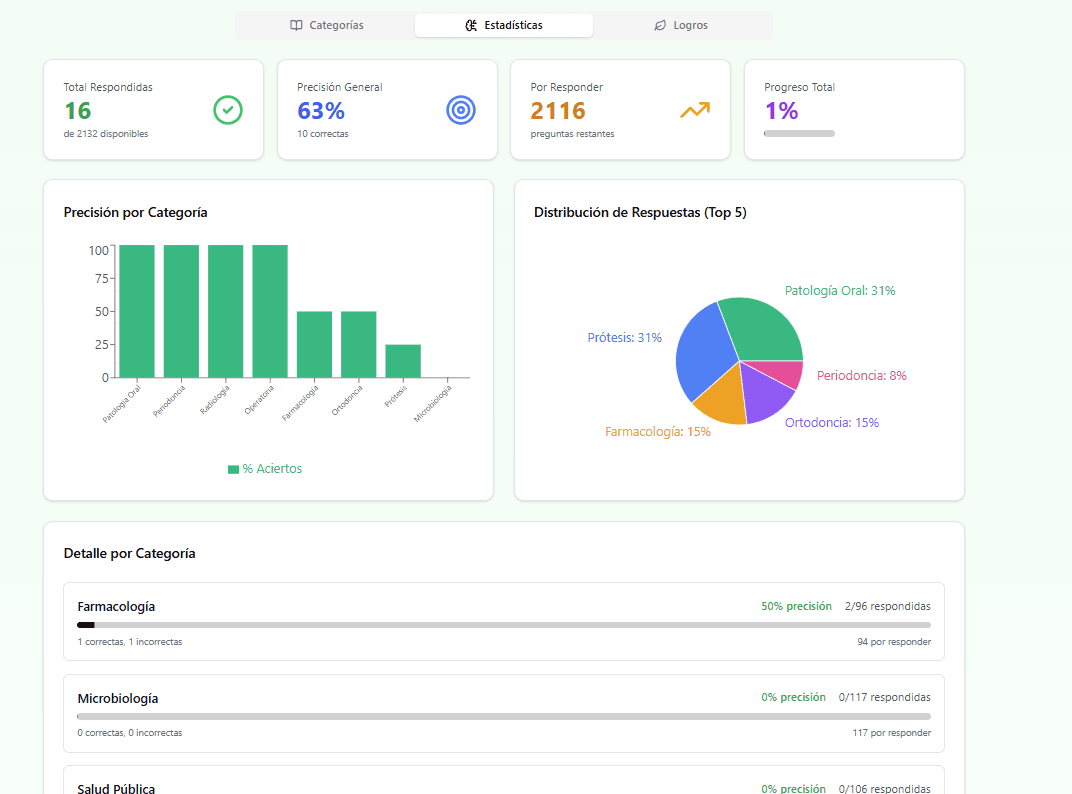Click '94 por responder' text
The image size is (1072, 794).
(x=894, y=641)
